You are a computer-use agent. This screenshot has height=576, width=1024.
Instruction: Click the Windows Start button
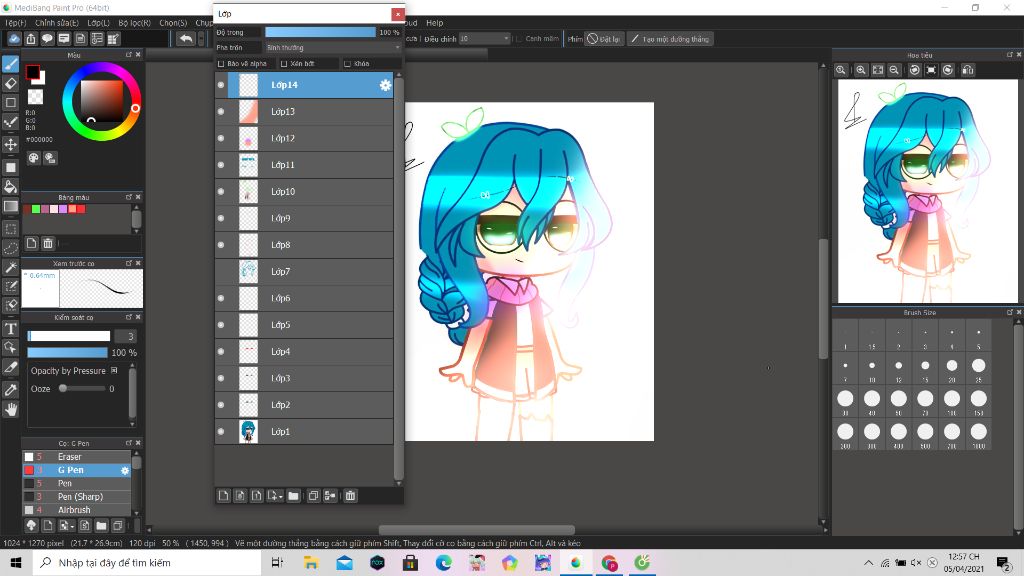pos(16,562)
